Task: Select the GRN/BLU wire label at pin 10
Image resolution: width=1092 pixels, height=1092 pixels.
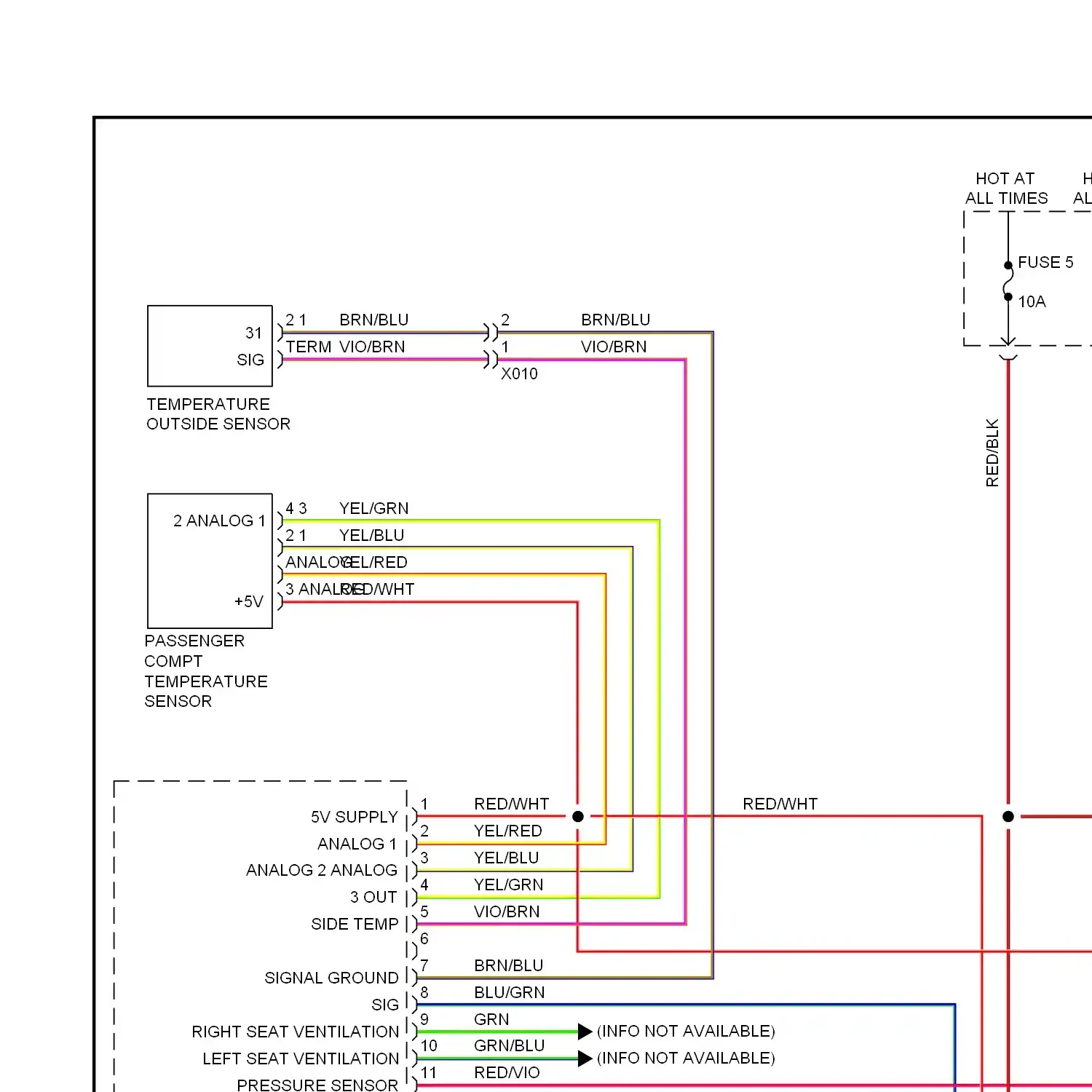Action: (x=509, y=1045)
